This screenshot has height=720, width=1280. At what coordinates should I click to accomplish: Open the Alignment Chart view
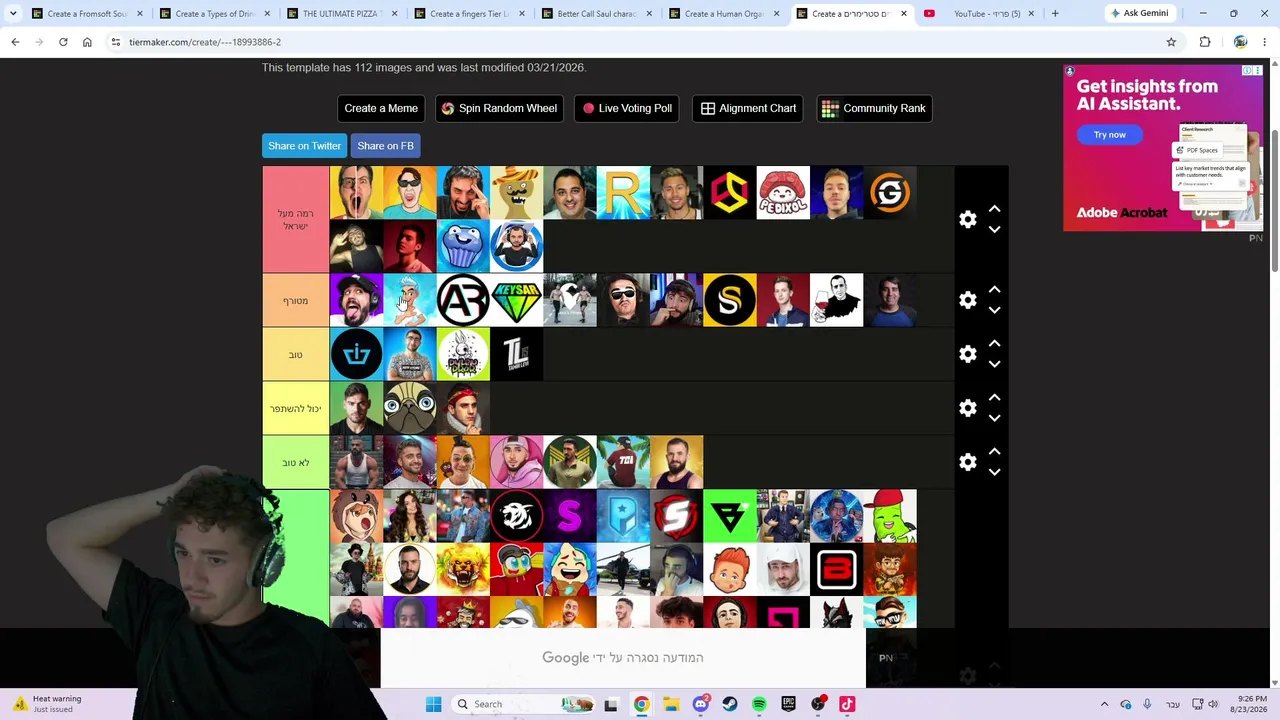point(749,108)
